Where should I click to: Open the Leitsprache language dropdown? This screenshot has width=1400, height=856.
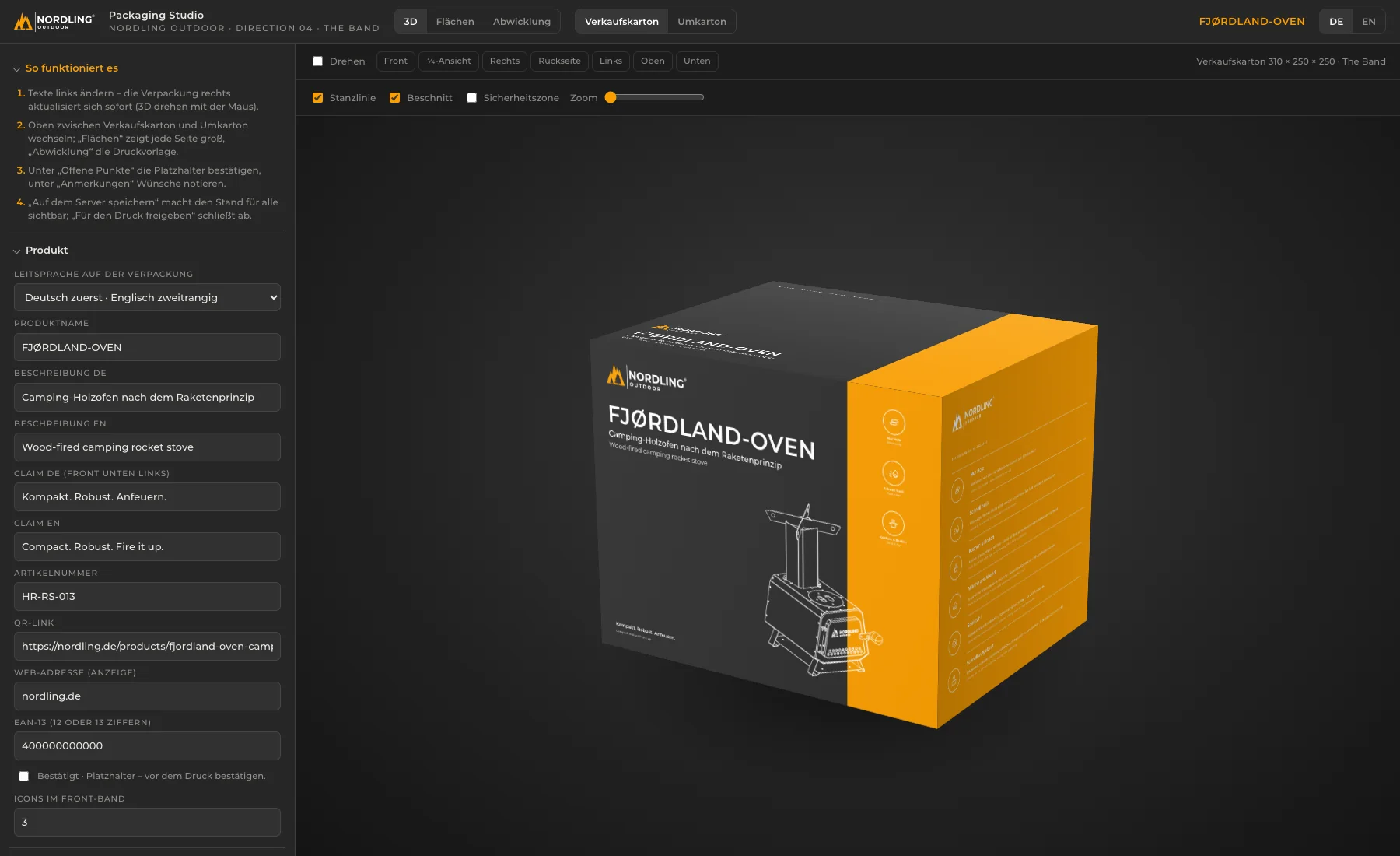click(x=147, y=297)
